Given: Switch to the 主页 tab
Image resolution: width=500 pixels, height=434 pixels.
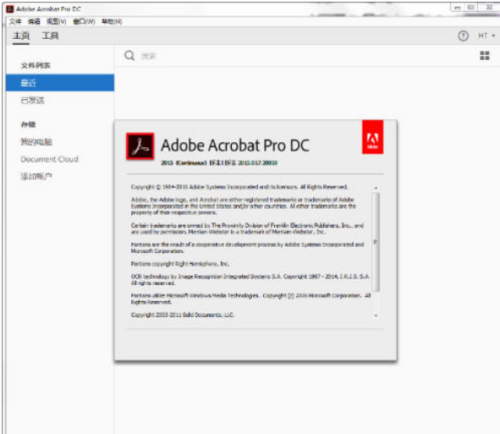Looking at the screenshot, I should 21,36.
